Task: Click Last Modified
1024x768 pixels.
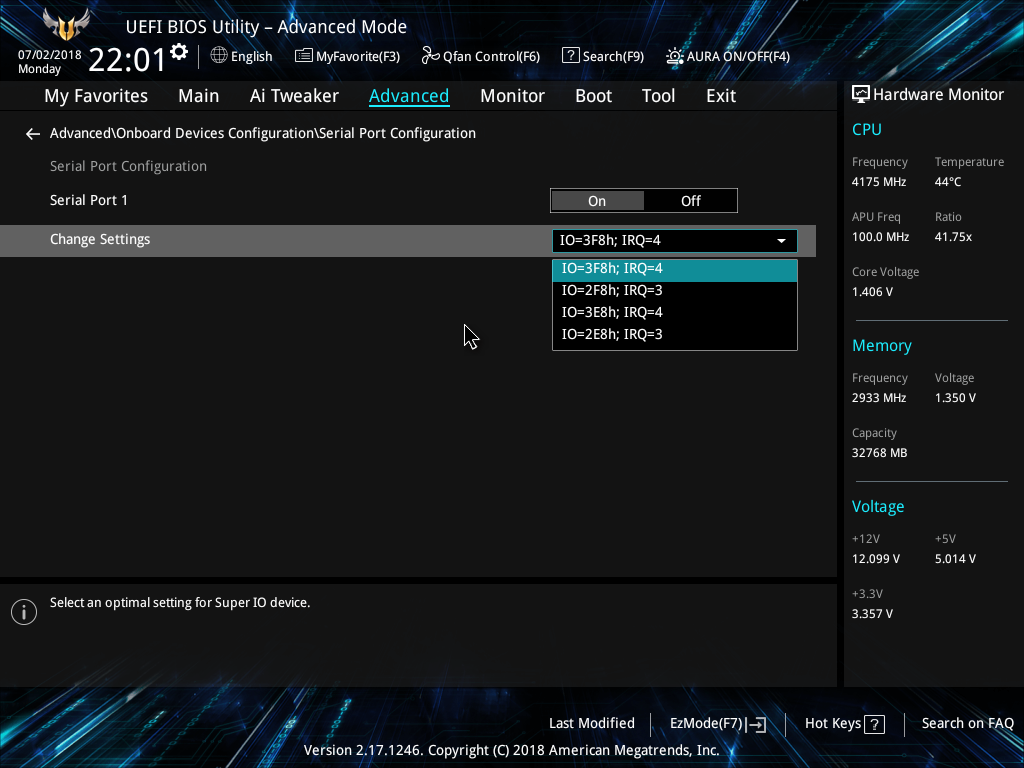Action: (592, 724)
